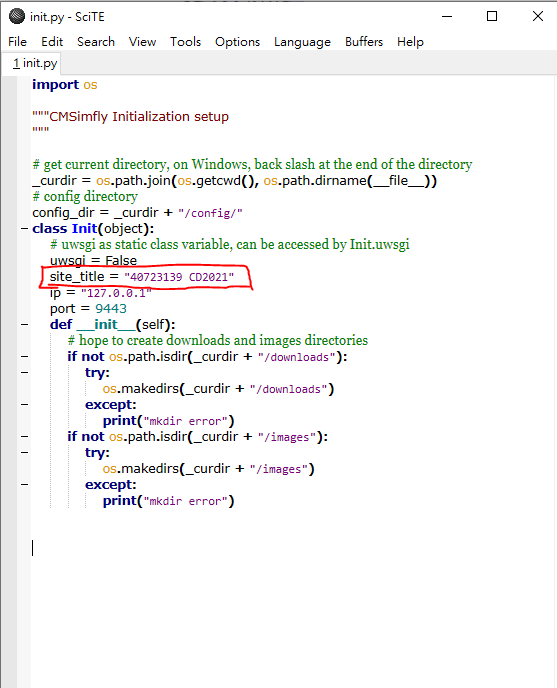Place cursor on port number 9443
This screenshot has width=557, height=688.
pos(111,309)
